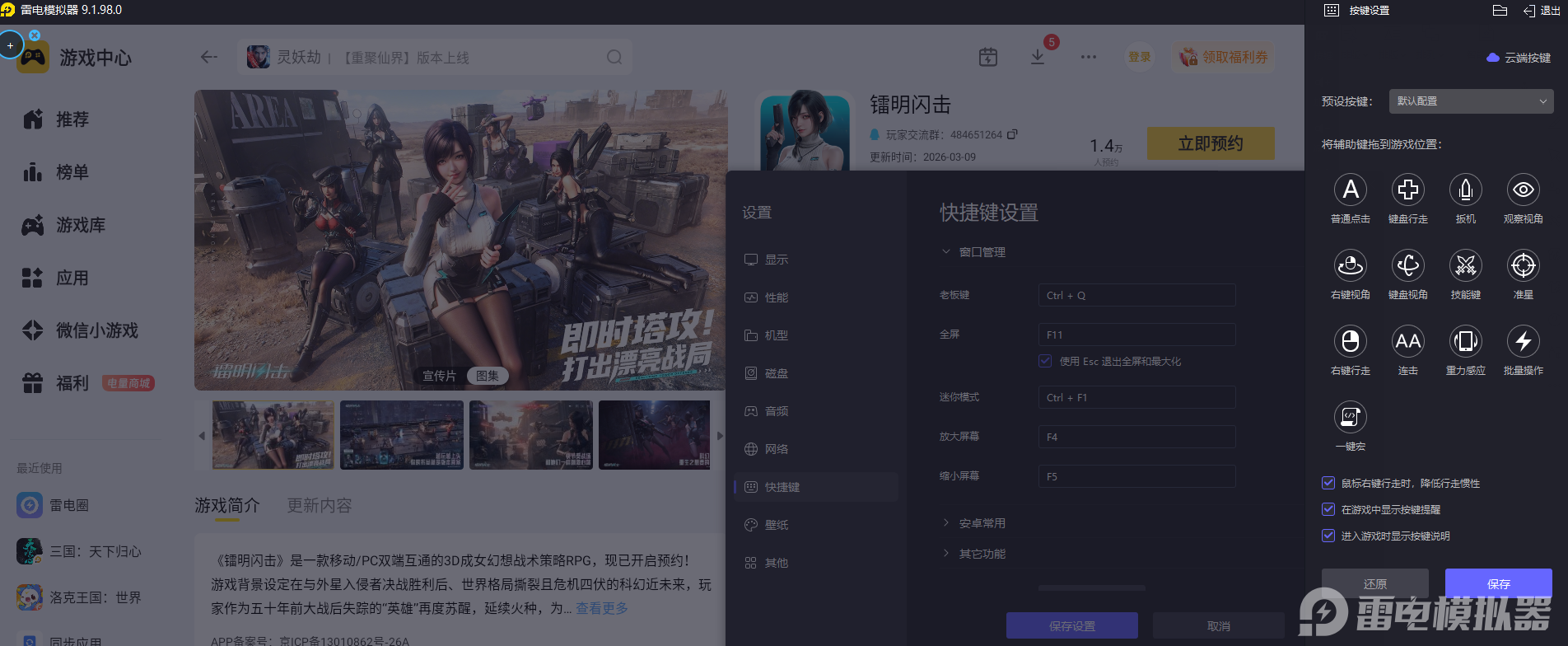Uncheck 在游戏中显示按键提醒 option
This screenshot has width=1568, height=646.
point(1328,509)
